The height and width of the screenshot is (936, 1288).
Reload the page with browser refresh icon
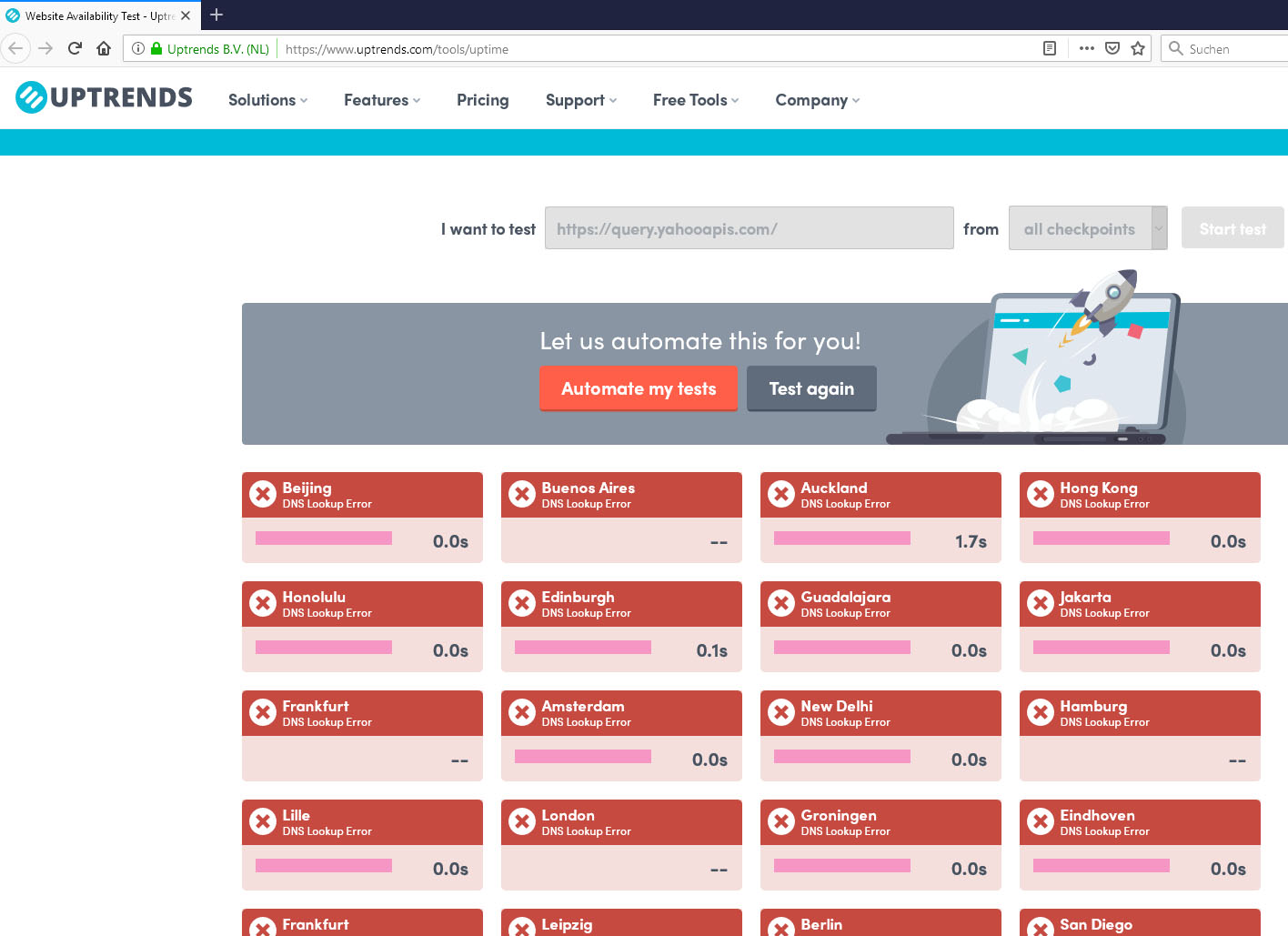[75, 49]
